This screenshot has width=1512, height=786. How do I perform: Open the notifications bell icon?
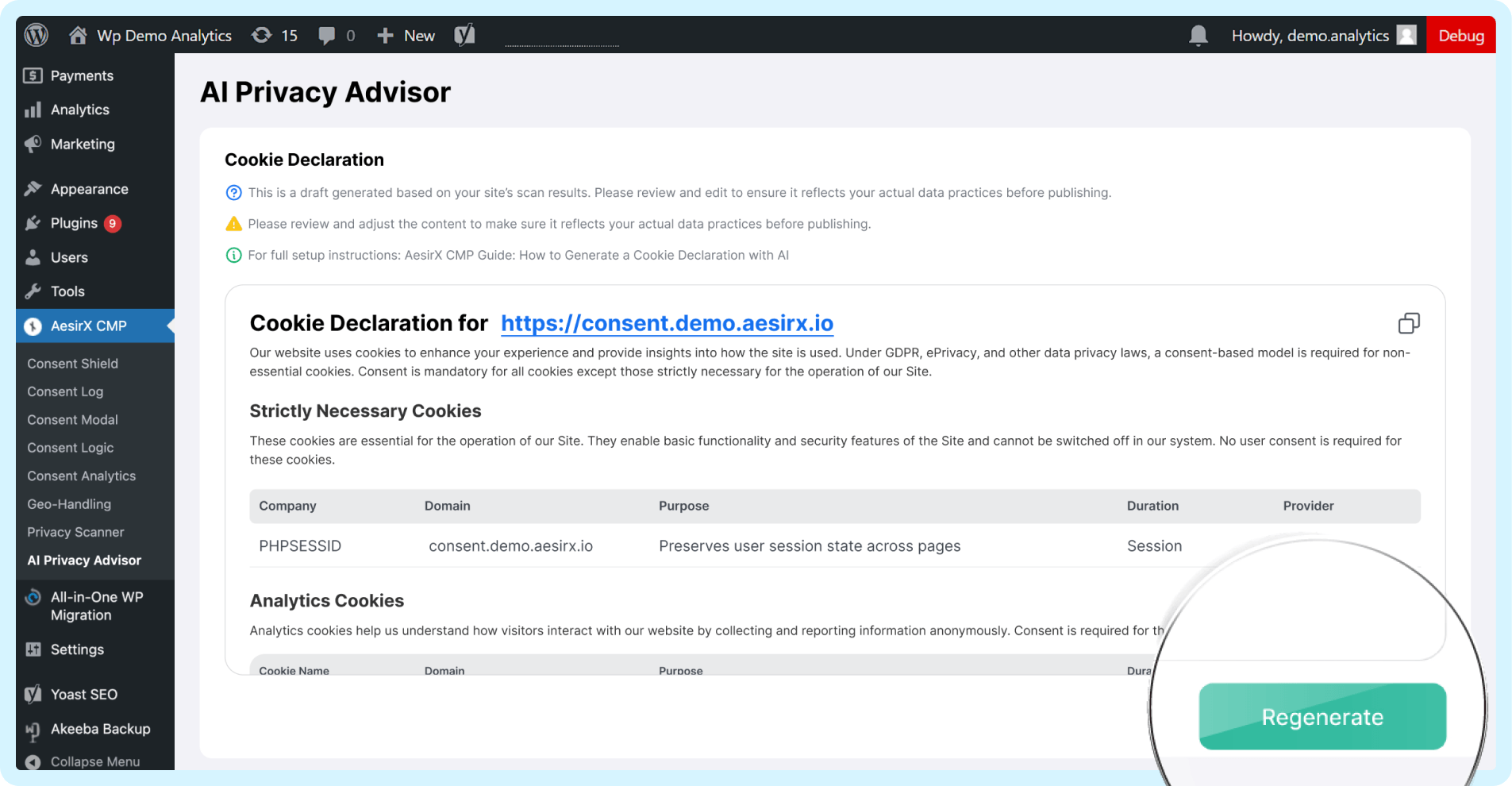[x=1198, y=35]
